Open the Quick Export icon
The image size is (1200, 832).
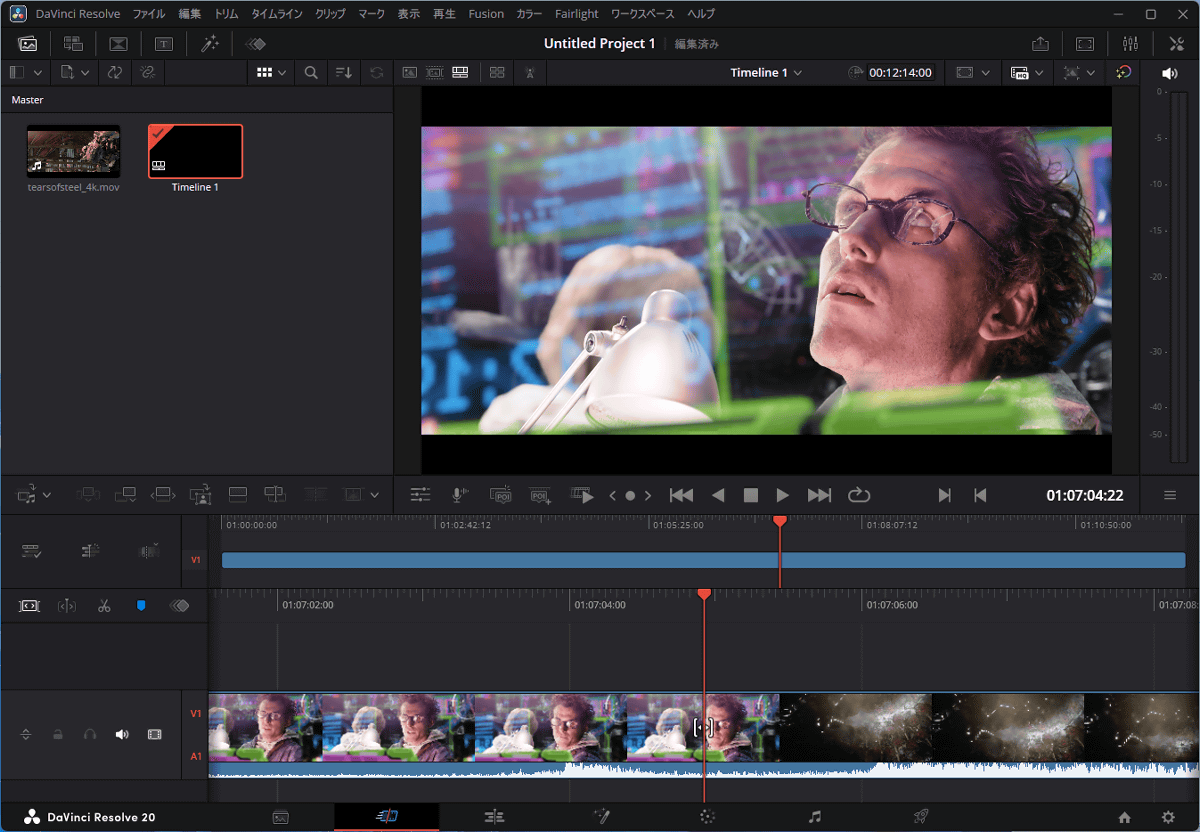[x=1040, y=44]
